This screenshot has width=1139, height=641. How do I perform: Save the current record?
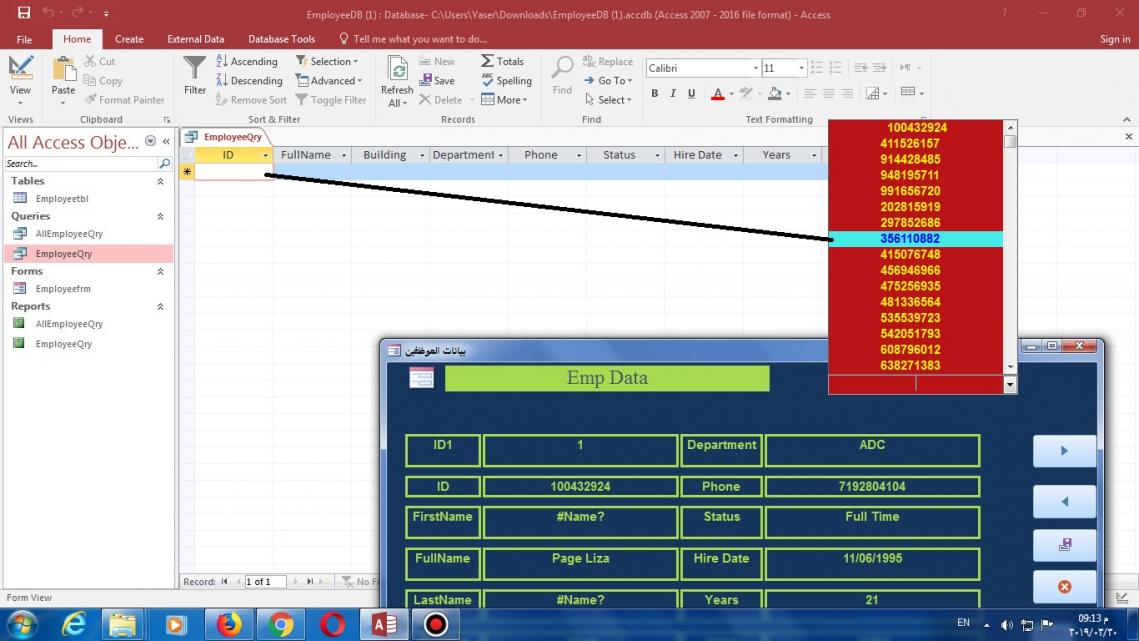click(437, 81)
